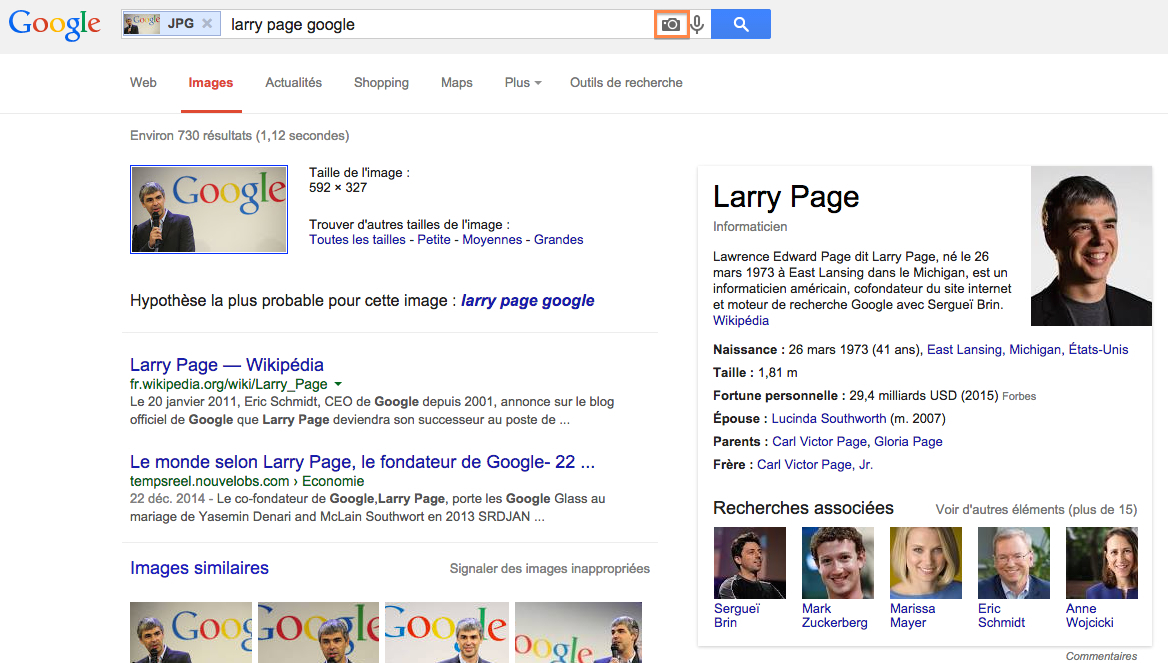Open Carl Victor Page, Jr. link

(815, 465)
